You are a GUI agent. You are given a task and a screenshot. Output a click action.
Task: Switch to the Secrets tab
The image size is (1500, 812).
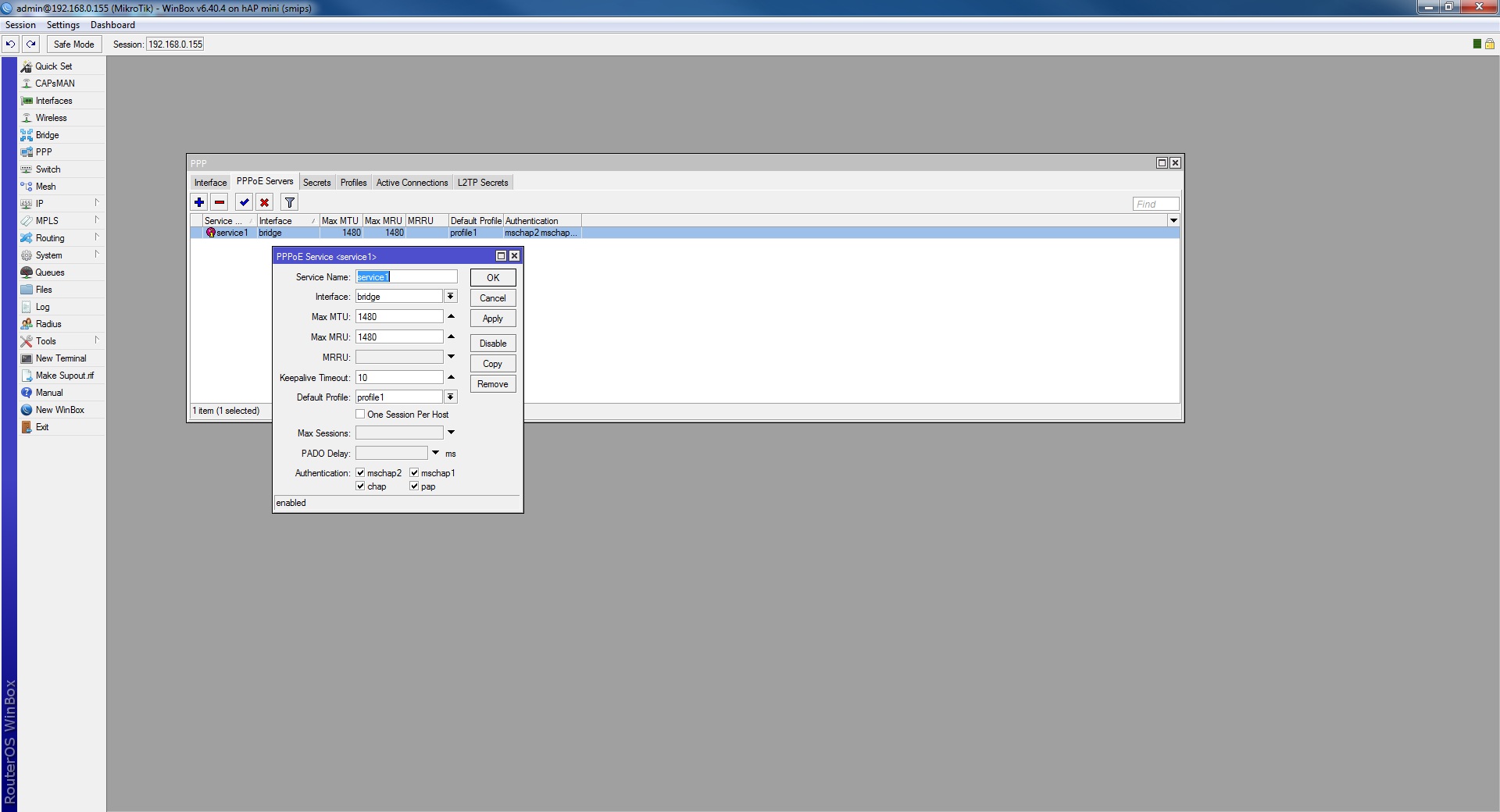pyautogui.click(x=316, y=182)
